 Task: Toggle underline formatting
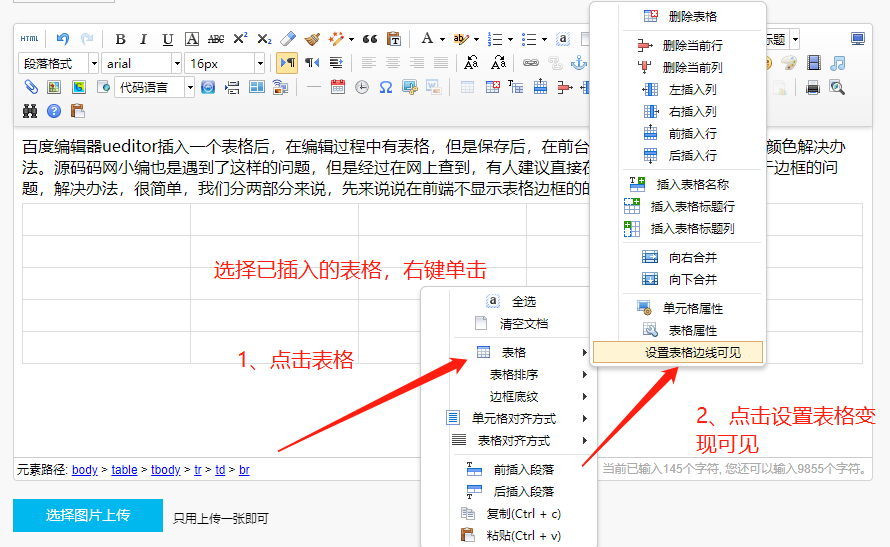[x=167, y=39]
